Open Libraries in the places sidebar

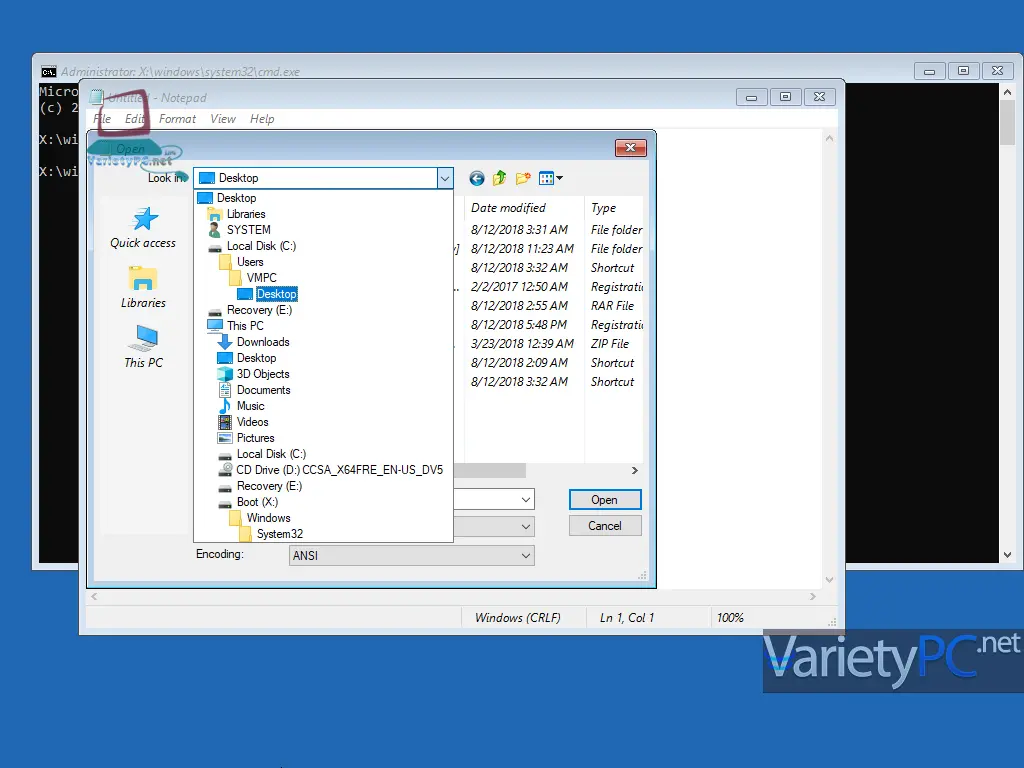[143, 287]
